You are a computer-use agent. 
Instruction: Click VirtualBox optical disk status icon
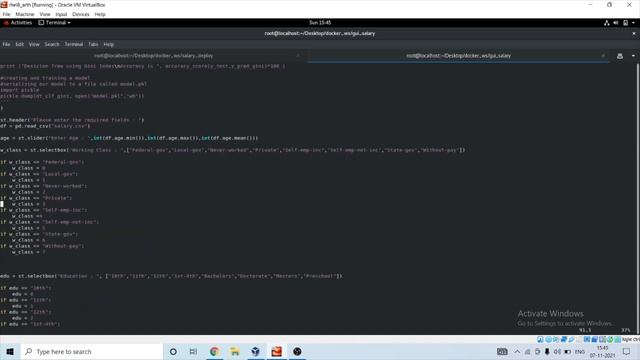[549, 339]
